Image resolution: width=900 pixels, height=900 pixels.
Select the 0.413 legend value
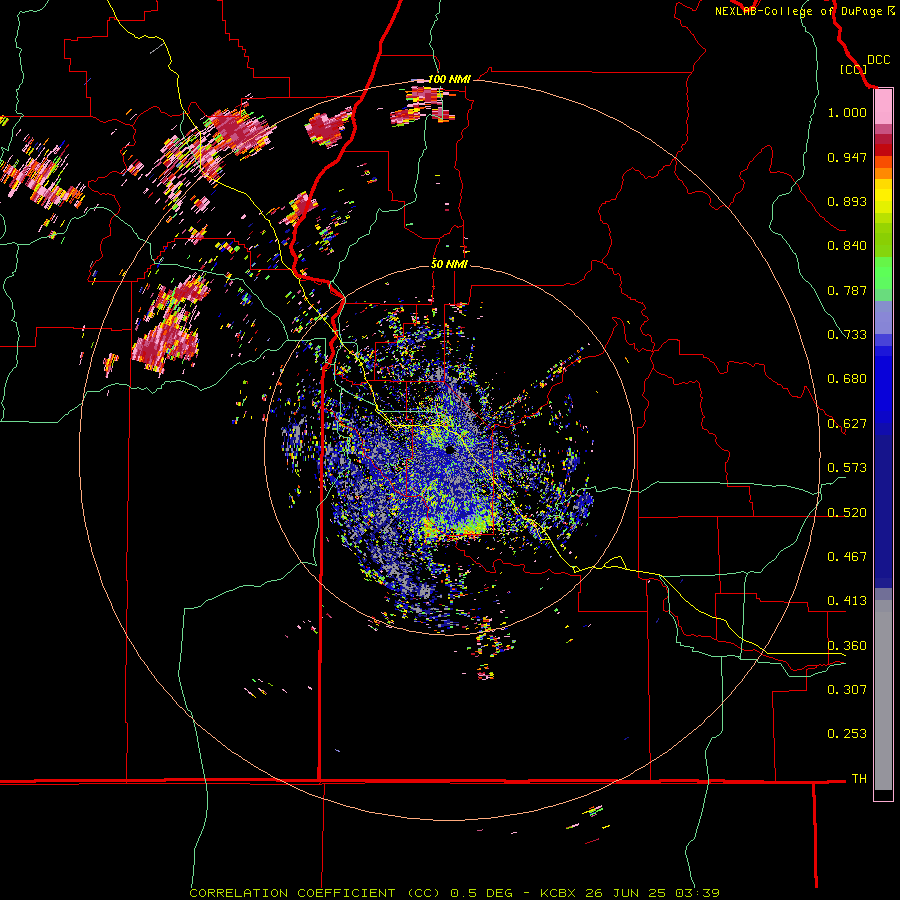(847, 601)
